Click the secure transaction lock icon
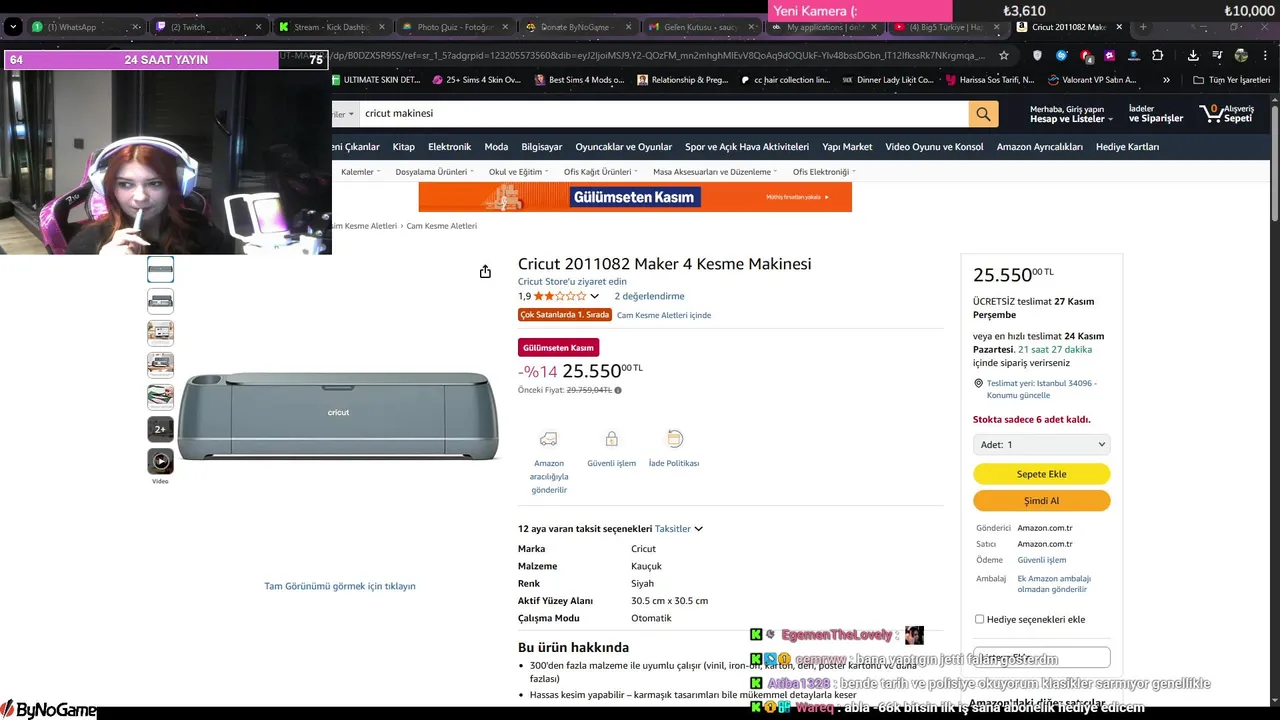Image resolution: width=1280 pixels, height=720 pixels. (611, 439)
